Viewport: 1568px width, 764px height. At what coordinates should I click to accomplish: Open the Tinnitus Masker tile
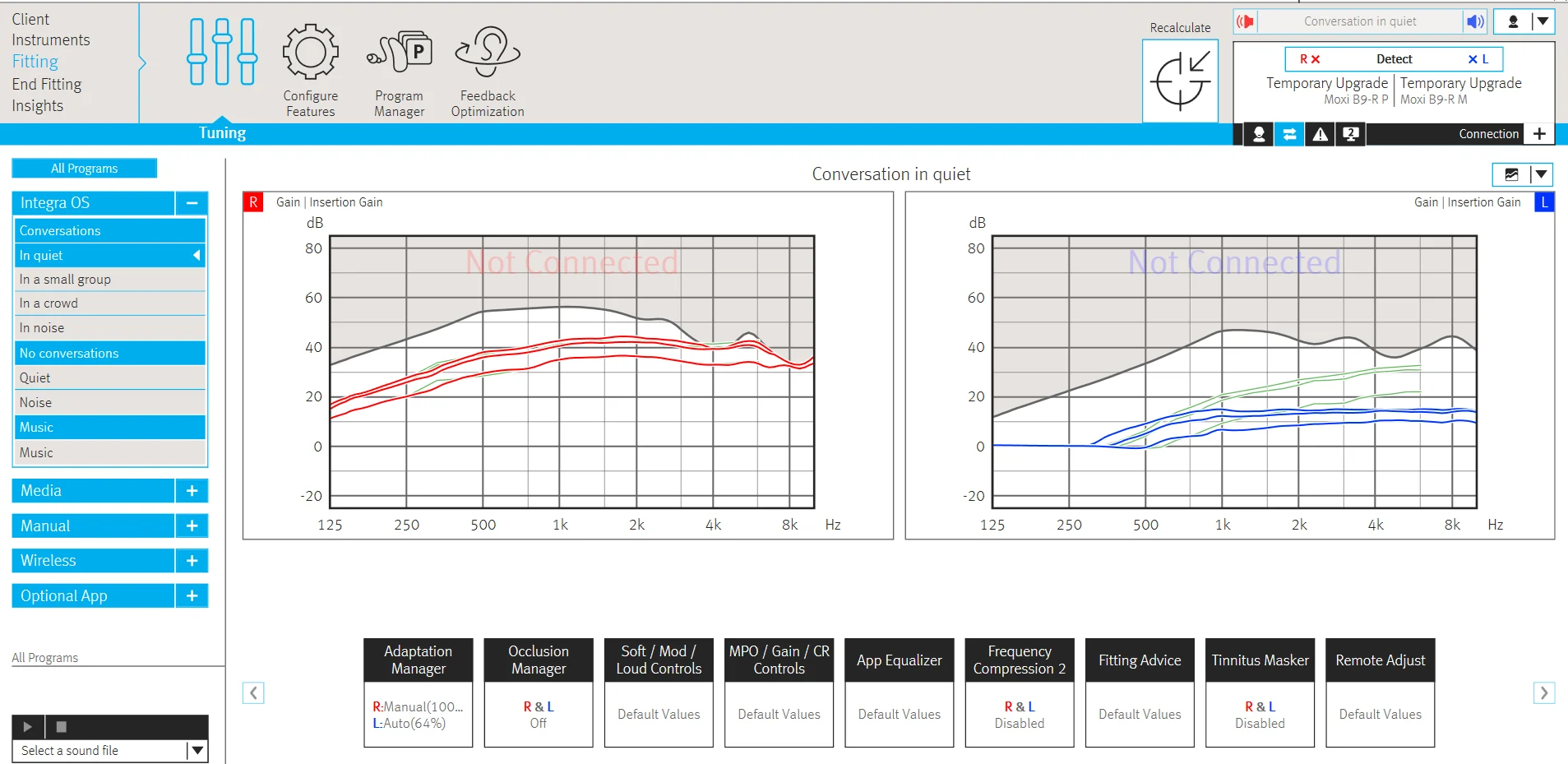click(1260, 692)
